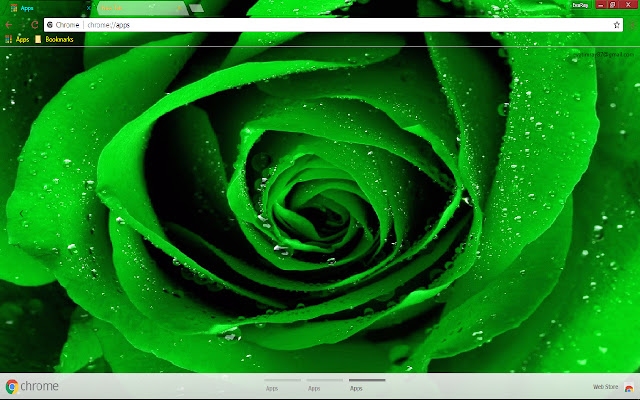
Task: Go back using the red back arrow
Action: [x=9, y=25]
